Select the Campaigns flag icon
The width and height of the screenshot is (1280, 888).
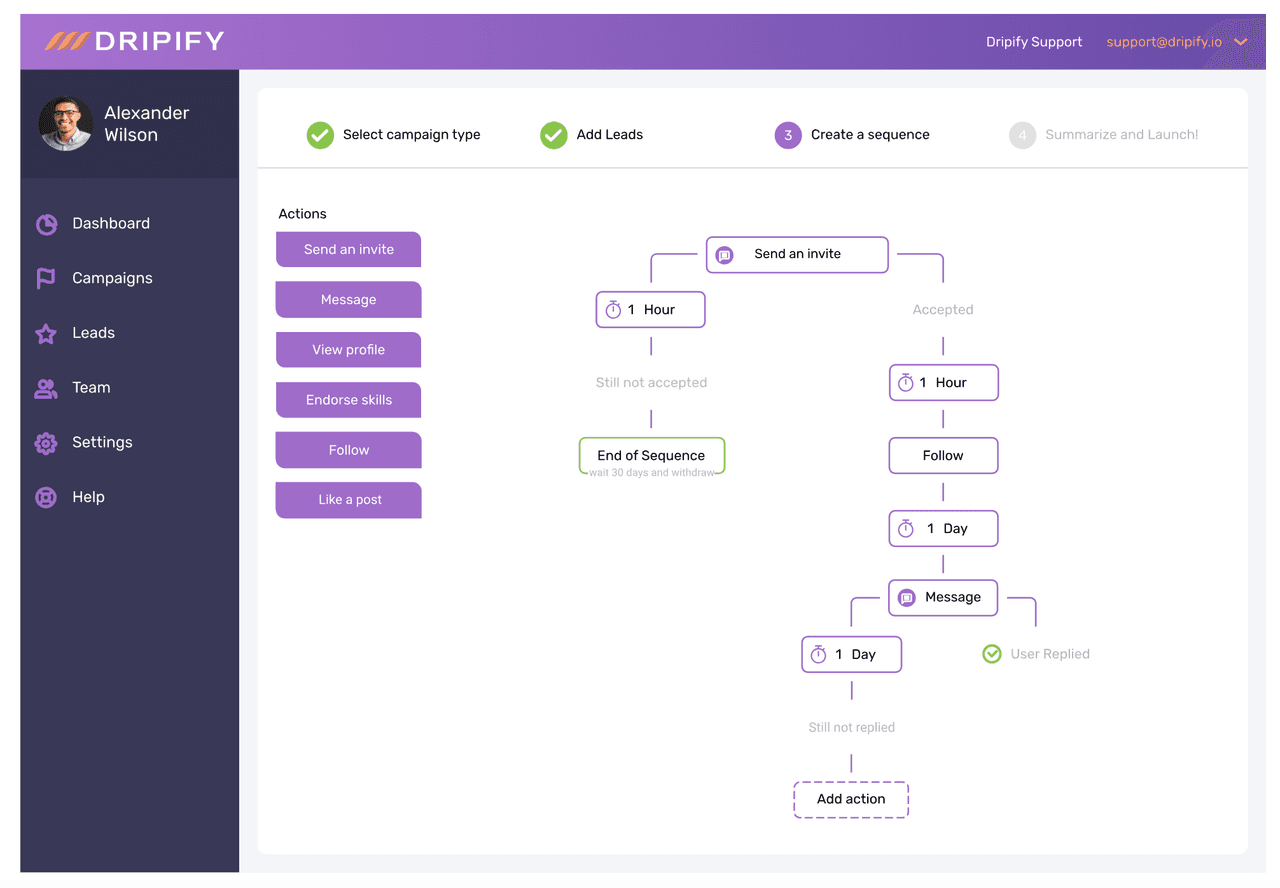tap(46, 278)
